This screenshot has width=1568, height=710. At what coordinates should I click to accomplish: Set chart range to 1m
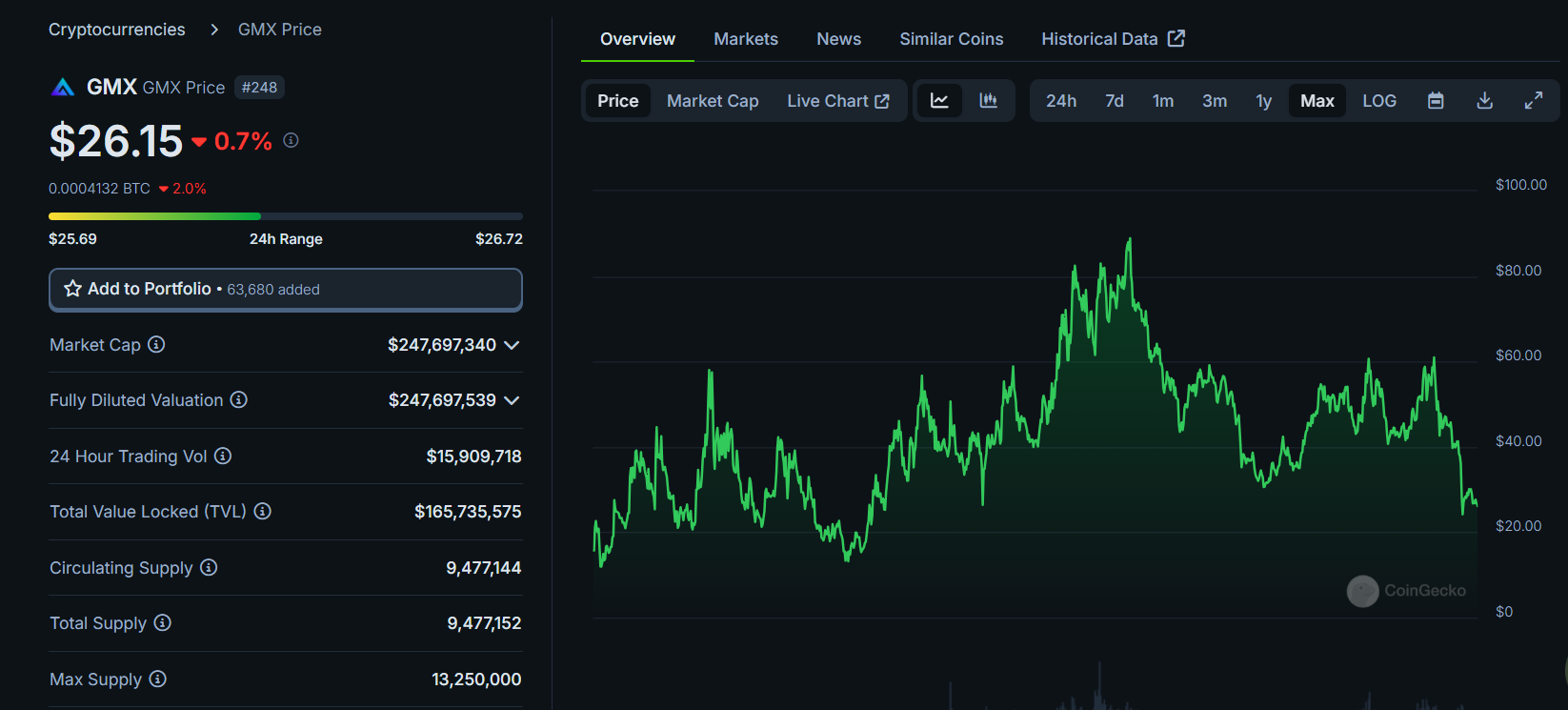tap(1163, 101)
